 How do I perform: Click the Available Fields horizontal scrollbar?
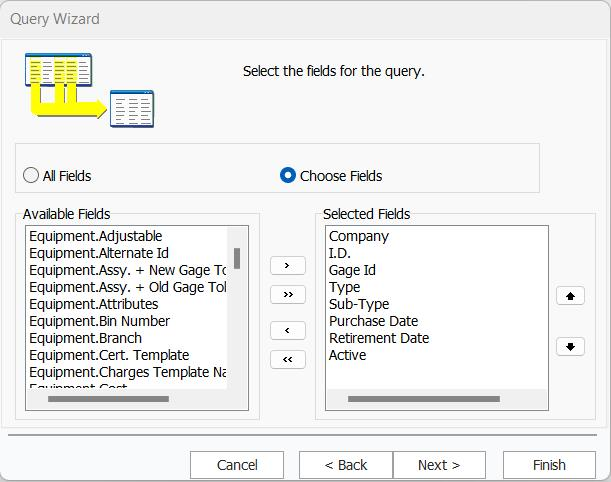tap(108, 399)
